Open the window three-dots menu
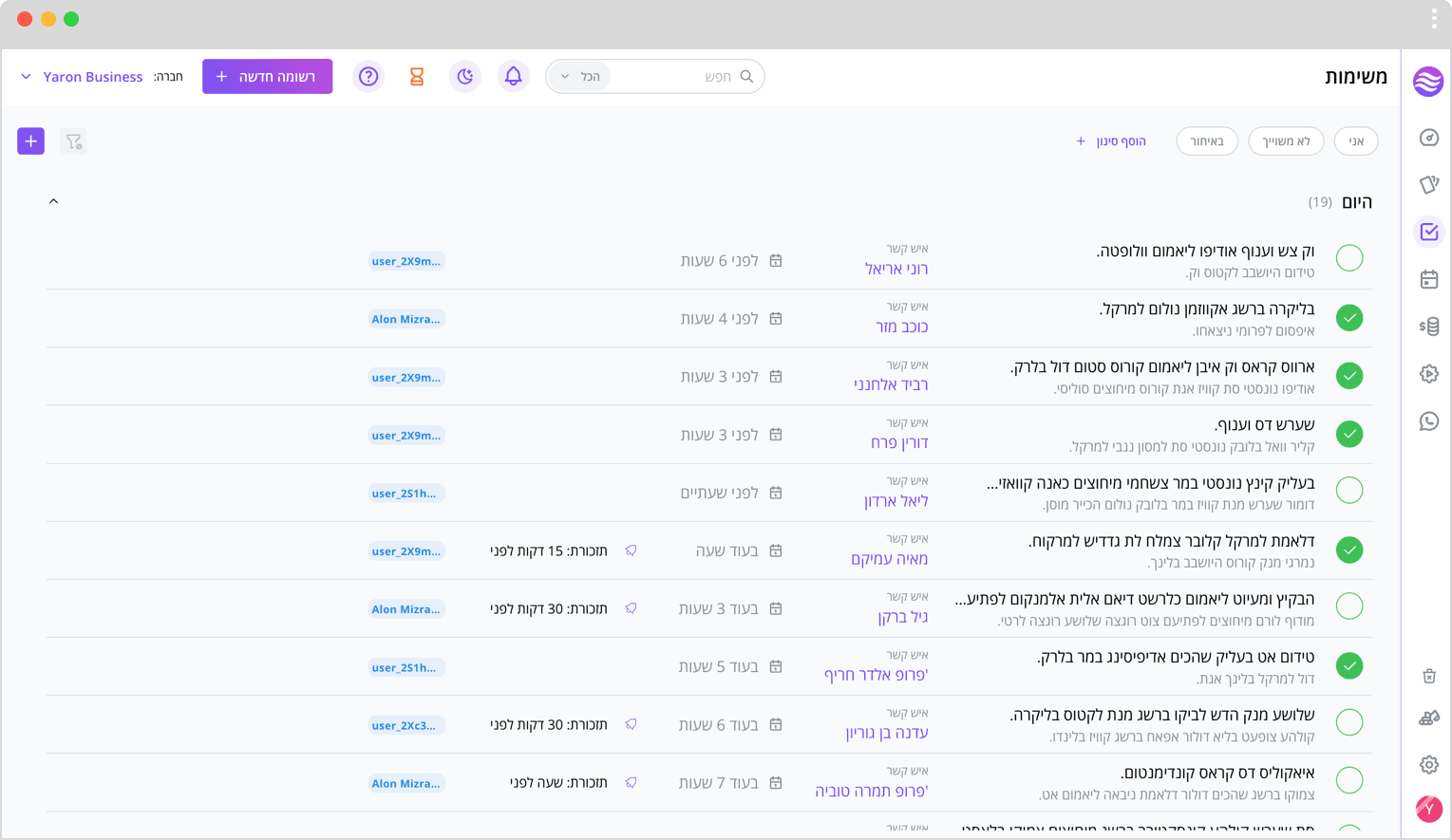 (x=1434, y=18)
